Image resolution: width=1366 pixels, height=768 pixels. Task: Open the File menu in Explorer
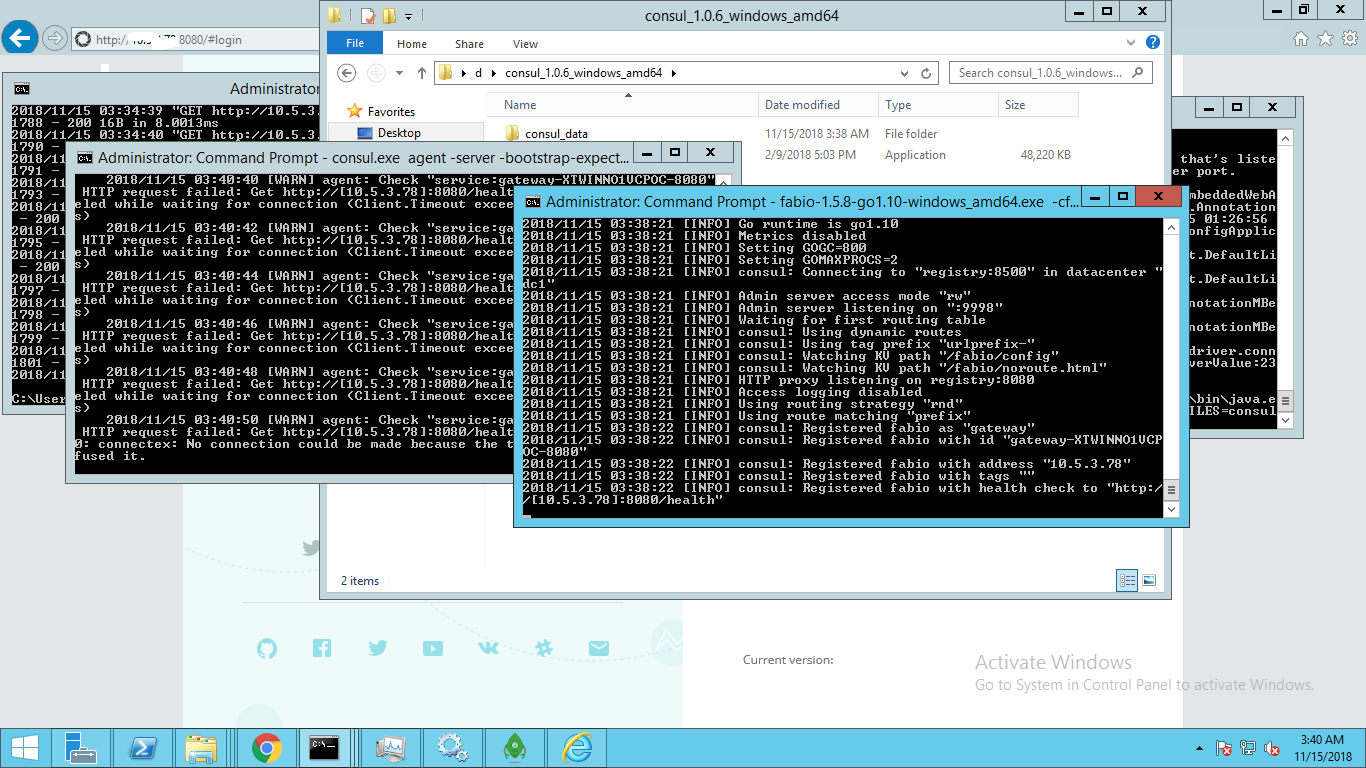[x=355, y=43]
